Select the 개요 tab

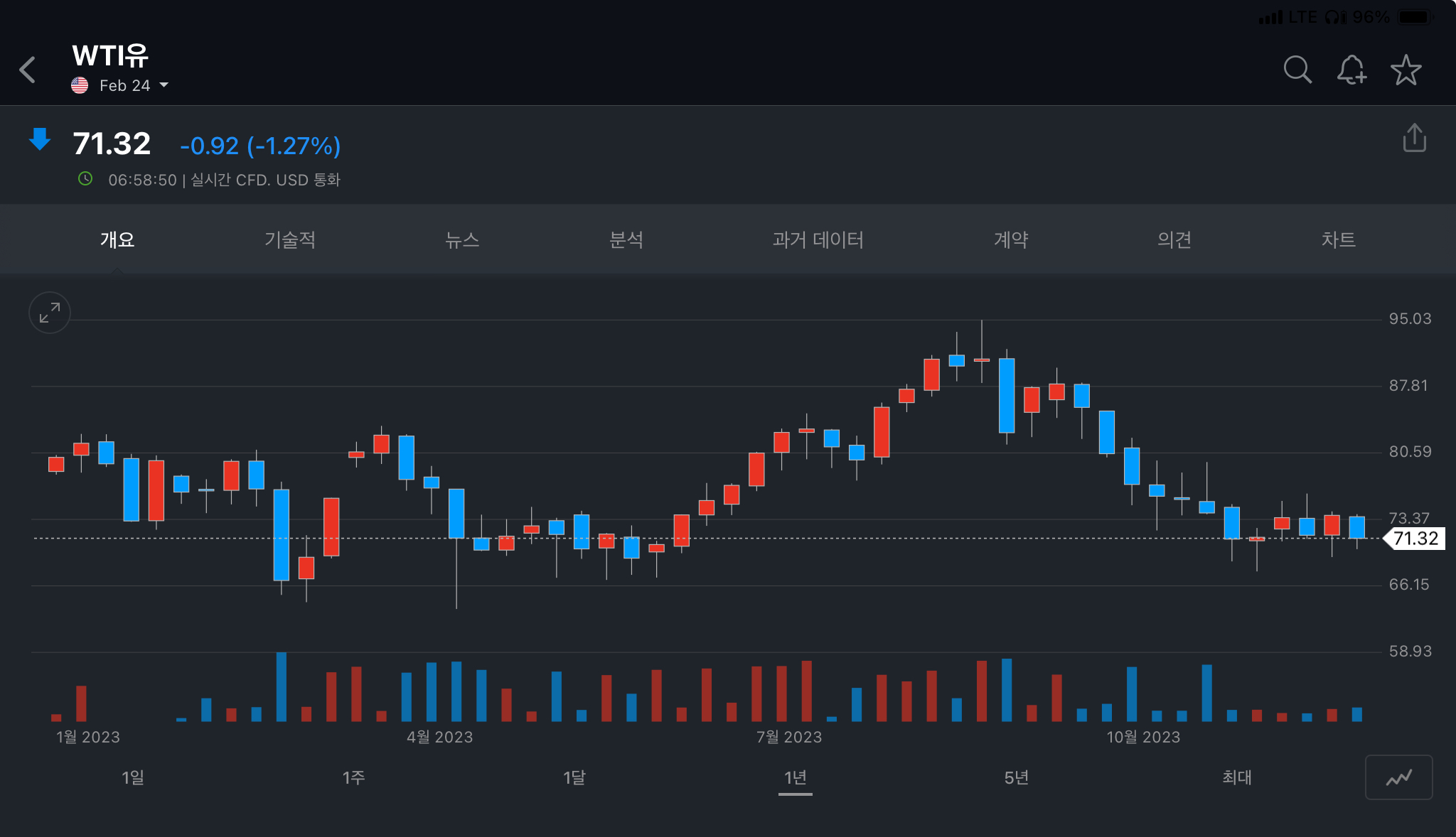(117, 239)
